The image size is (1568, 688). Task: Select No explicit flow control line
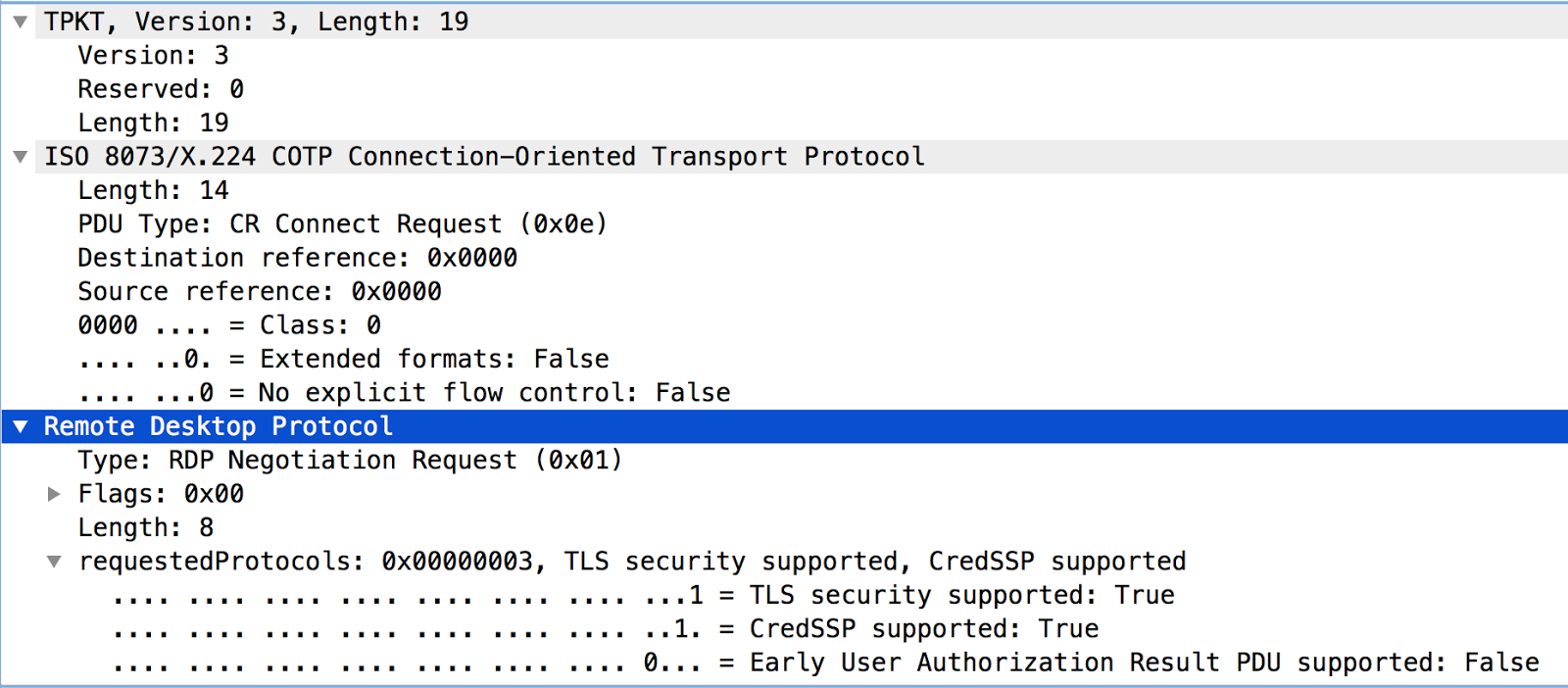(x=404, y=393)
